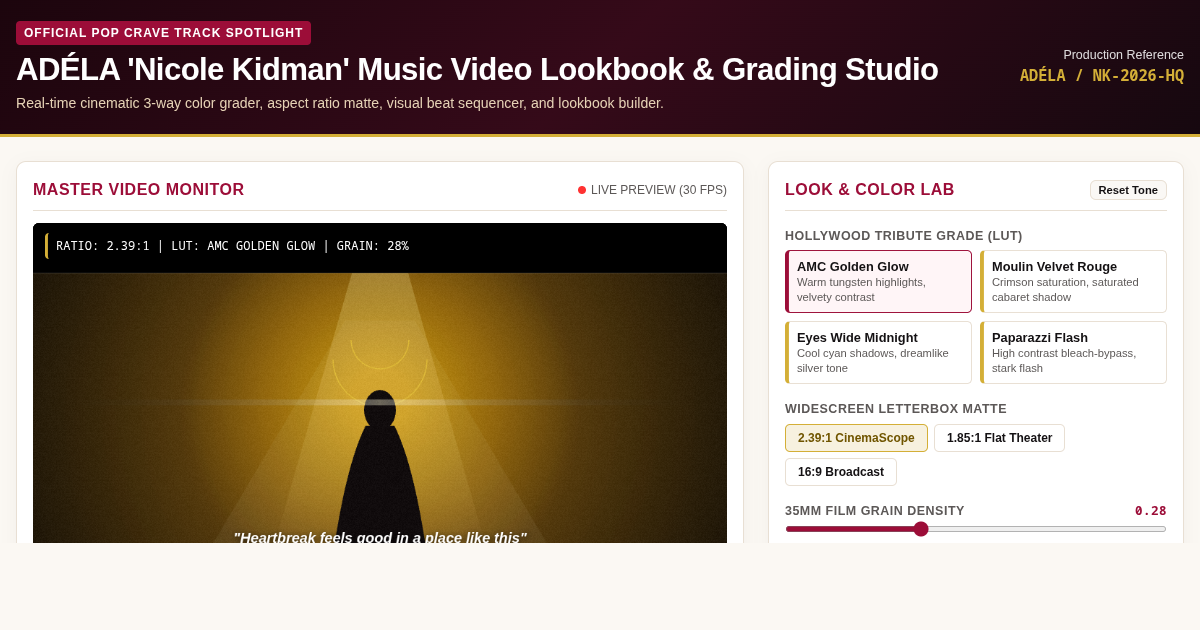The image size is (1200, 630).
Task: Choose the Moulin Velvet Rouge grade
Action: click(x=1073, y=282)
